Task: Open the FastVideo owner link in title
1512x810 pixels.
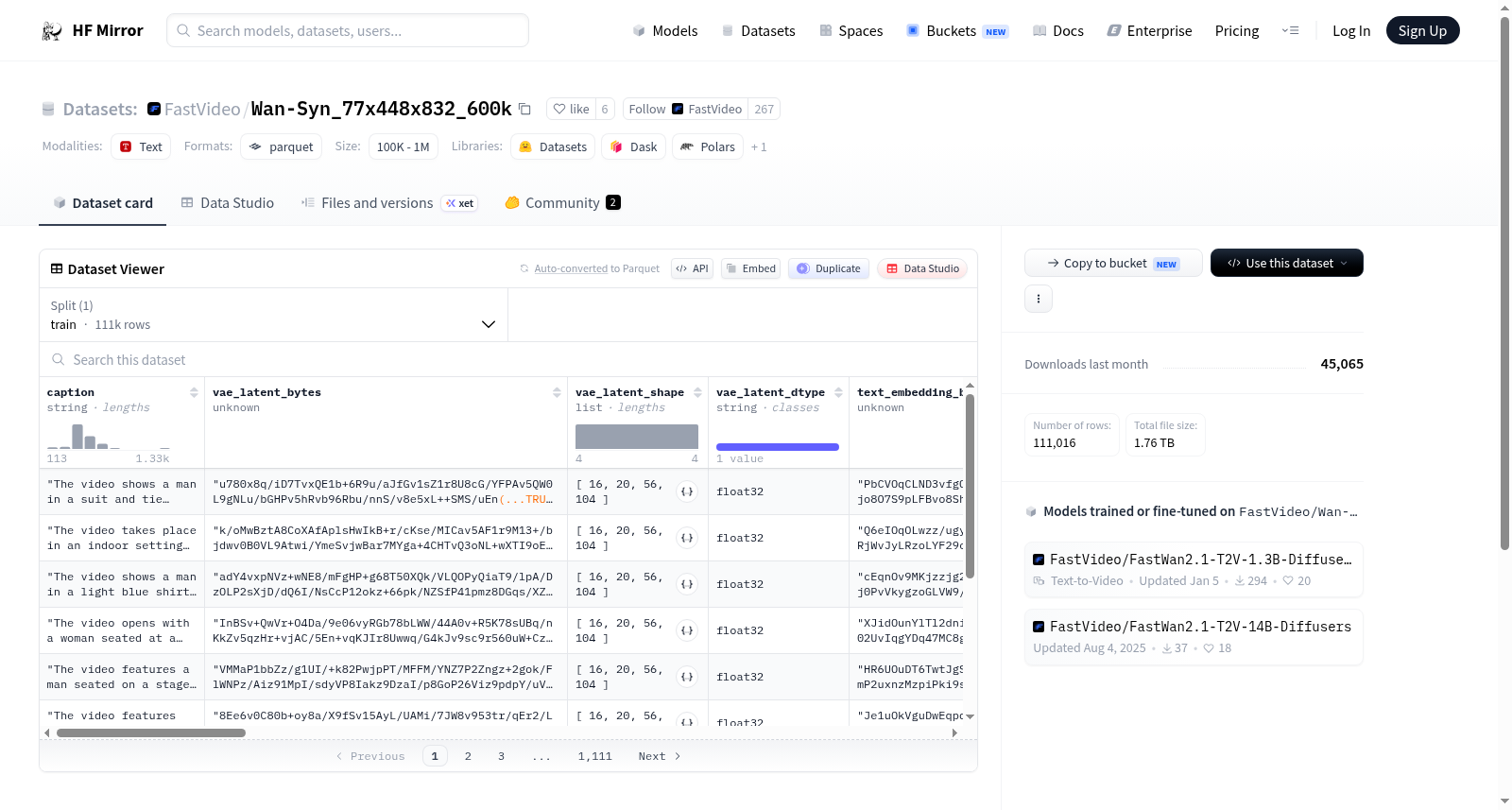Action: tap(202, 109)
